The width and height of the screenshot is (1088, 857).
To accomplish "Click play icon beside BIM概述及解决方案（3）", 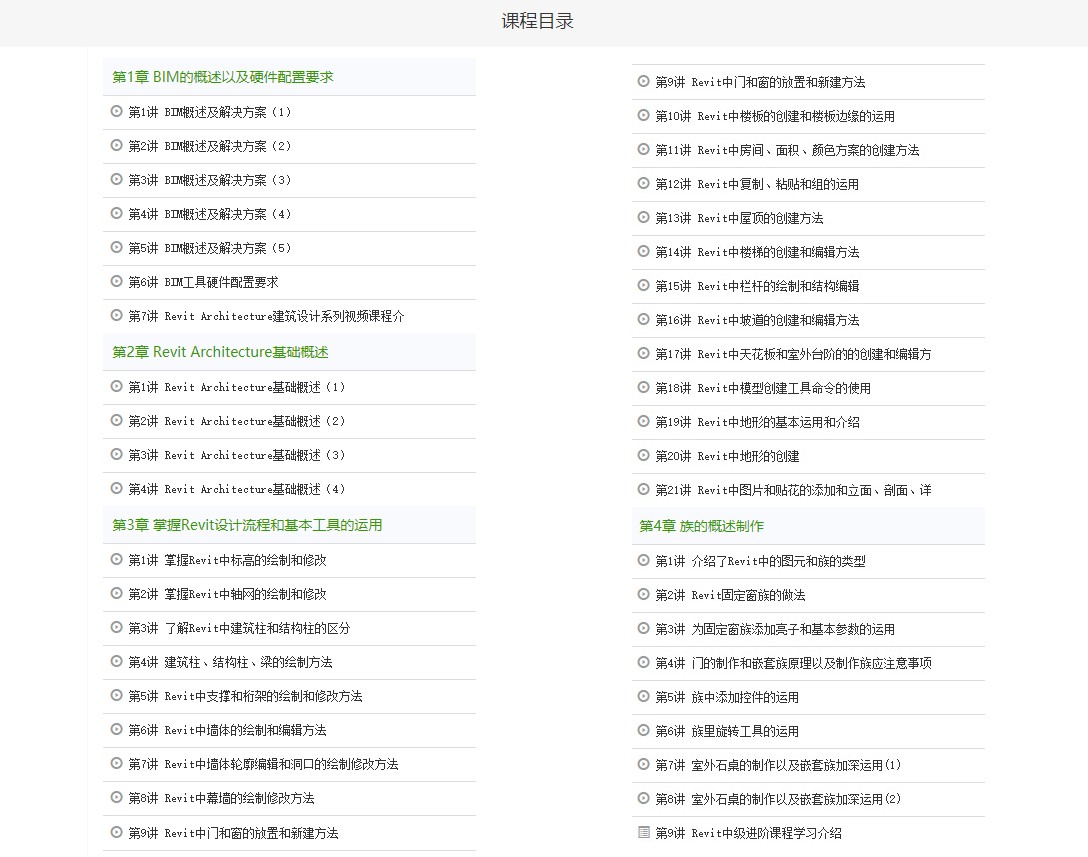I will click(x=117, y=179).
